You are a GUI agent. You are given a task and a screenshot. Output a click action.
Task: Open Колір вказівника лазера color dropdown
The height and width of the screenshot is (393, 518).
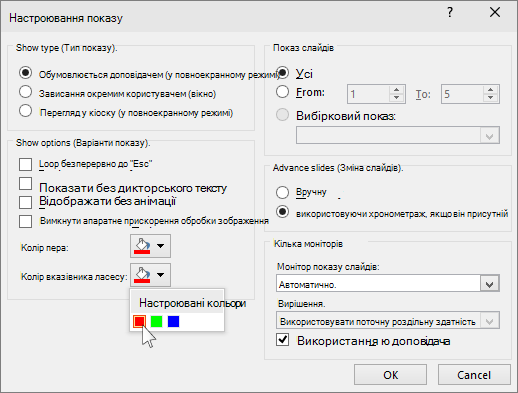point(150,275)
